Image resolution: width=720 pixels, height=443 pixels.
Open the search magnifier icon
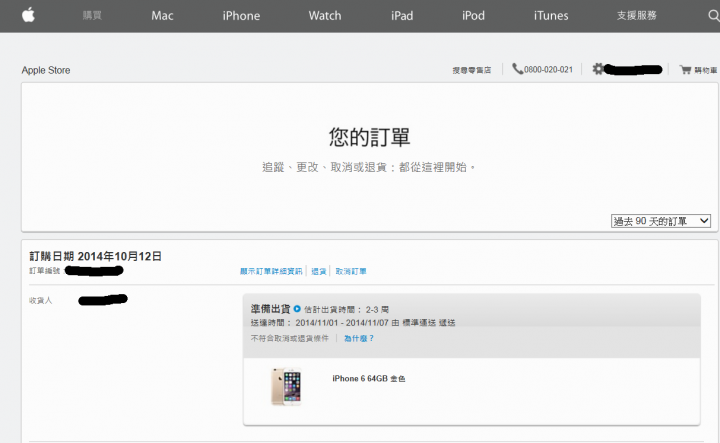(x=714, y=16)
